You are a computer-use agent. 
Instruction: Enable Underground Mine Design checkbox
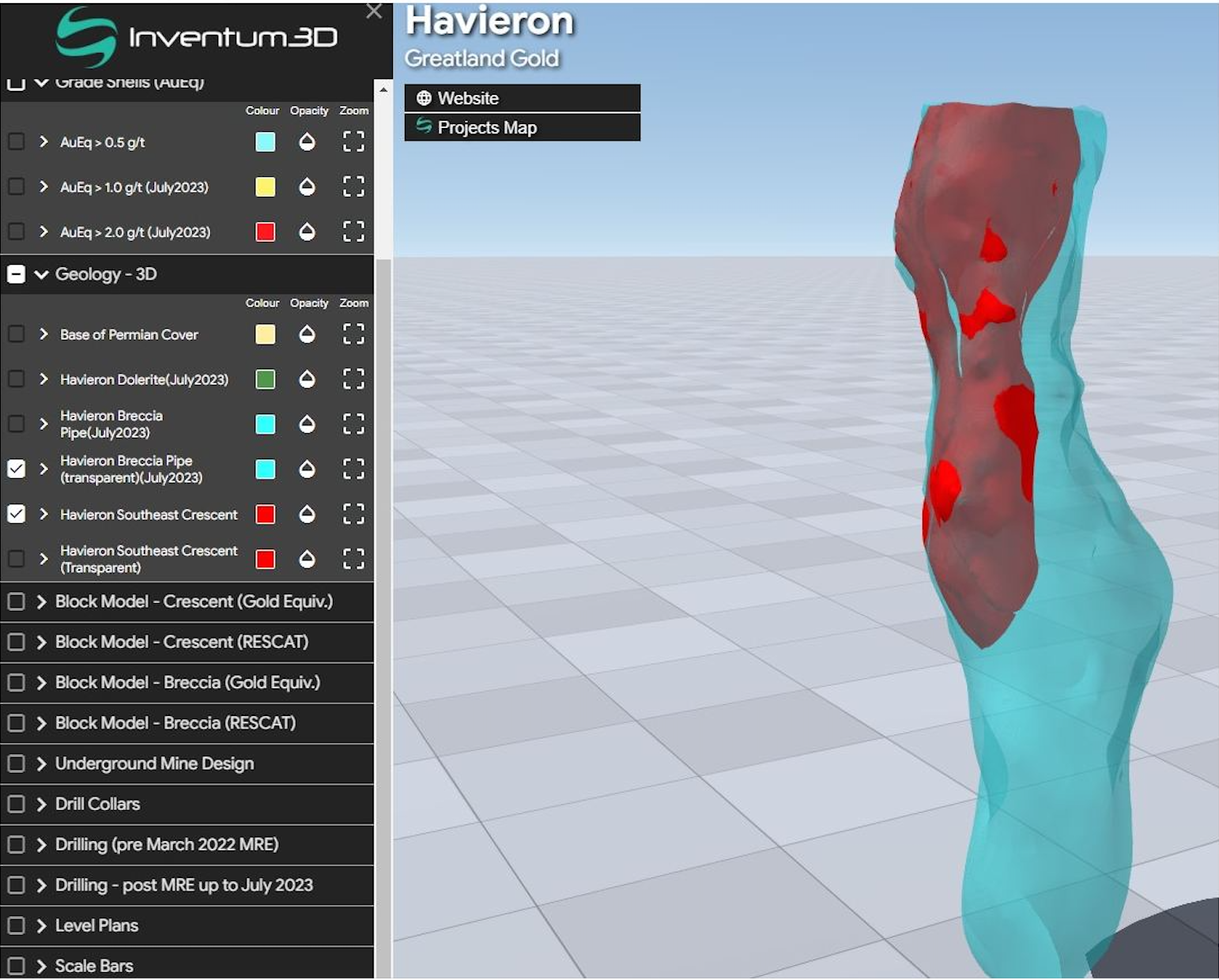pyautogui.click(x=16, y=763)
